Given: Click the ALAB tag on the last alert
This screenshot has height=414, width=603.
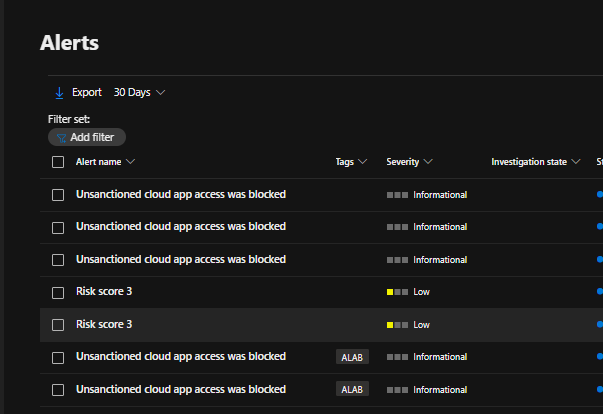Looking at the screenshot, I should tap(353, 389).
